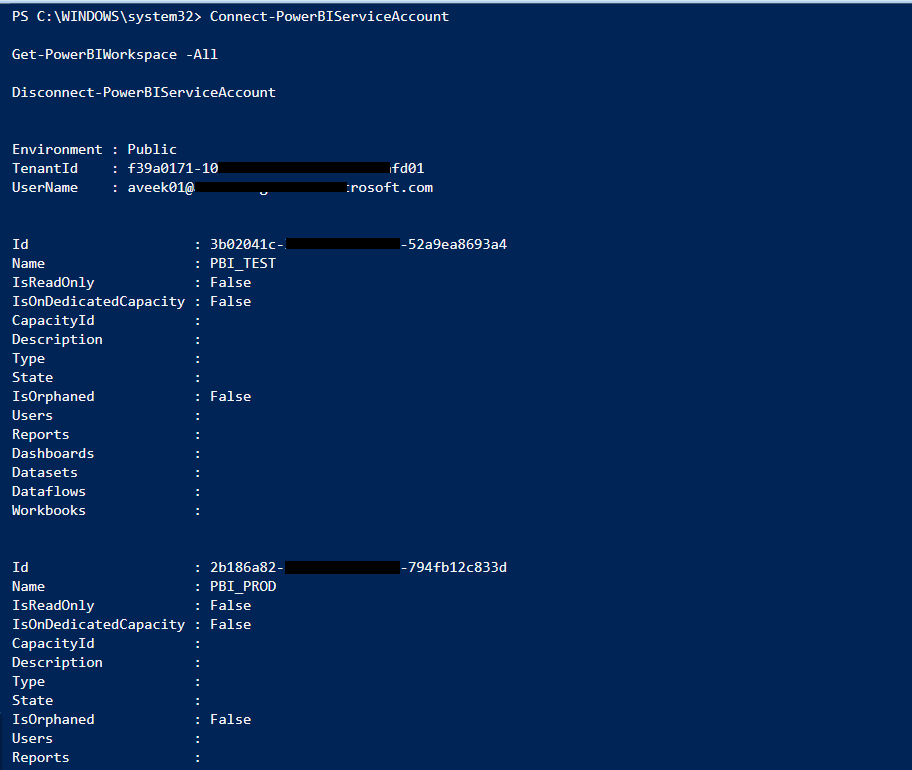Image resolution: width=912 pixels, height=770 pixels.
Task: Click the Disconnect-PowerBIServiceAccount command line
Action: [143, 92]
